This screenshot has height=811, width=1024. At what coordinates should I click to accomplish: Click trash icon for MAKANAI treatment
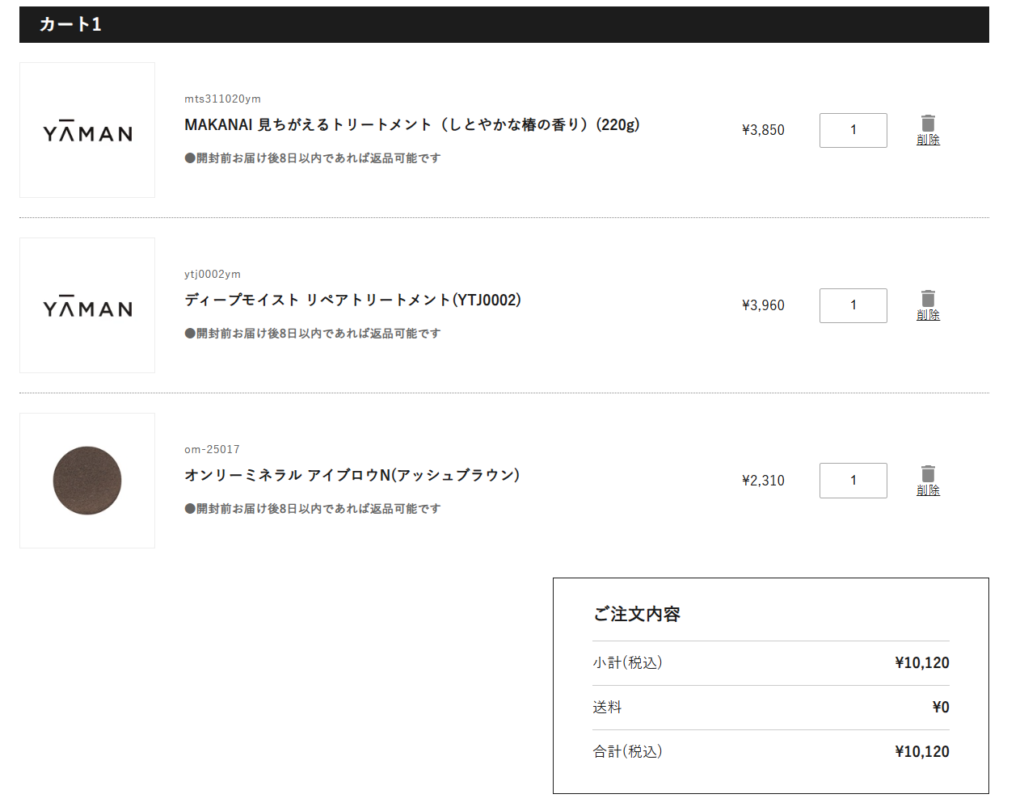[x=927, y=123]
